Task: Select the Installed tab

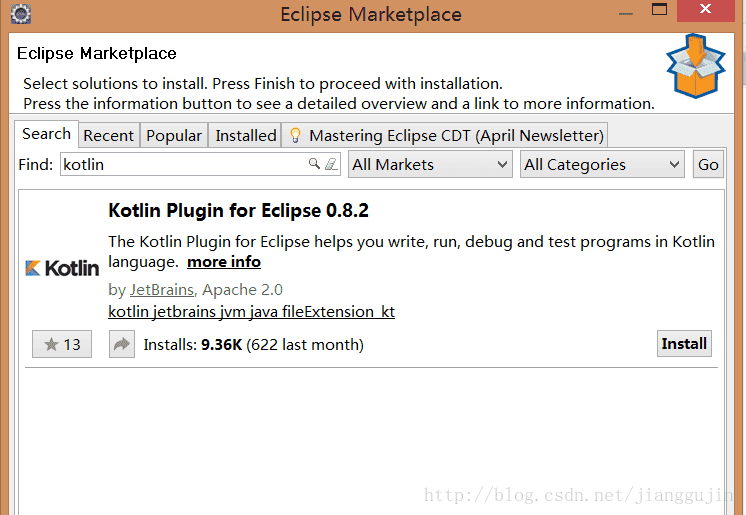Action: tap(246, 135)
